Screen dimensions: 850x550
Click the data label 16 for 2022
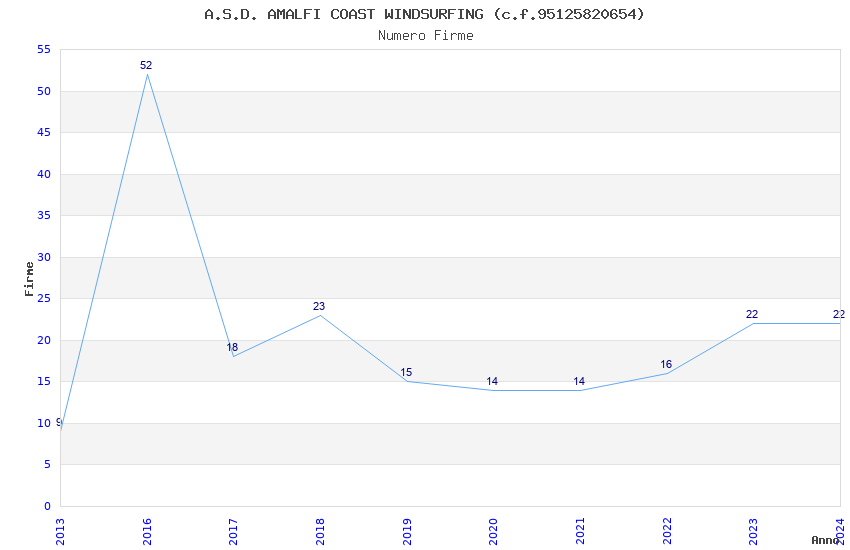[x=666, y=365]
